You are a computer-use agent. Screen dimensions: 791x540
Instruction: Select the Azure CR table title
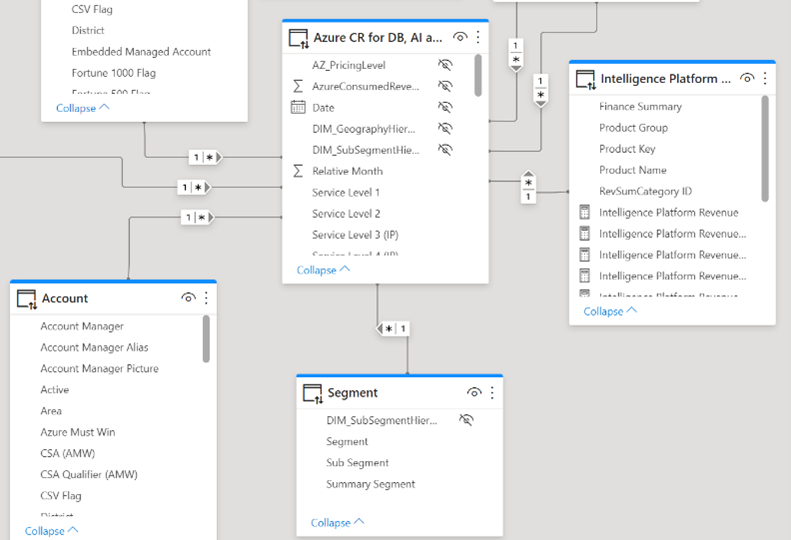coord(378,38)
